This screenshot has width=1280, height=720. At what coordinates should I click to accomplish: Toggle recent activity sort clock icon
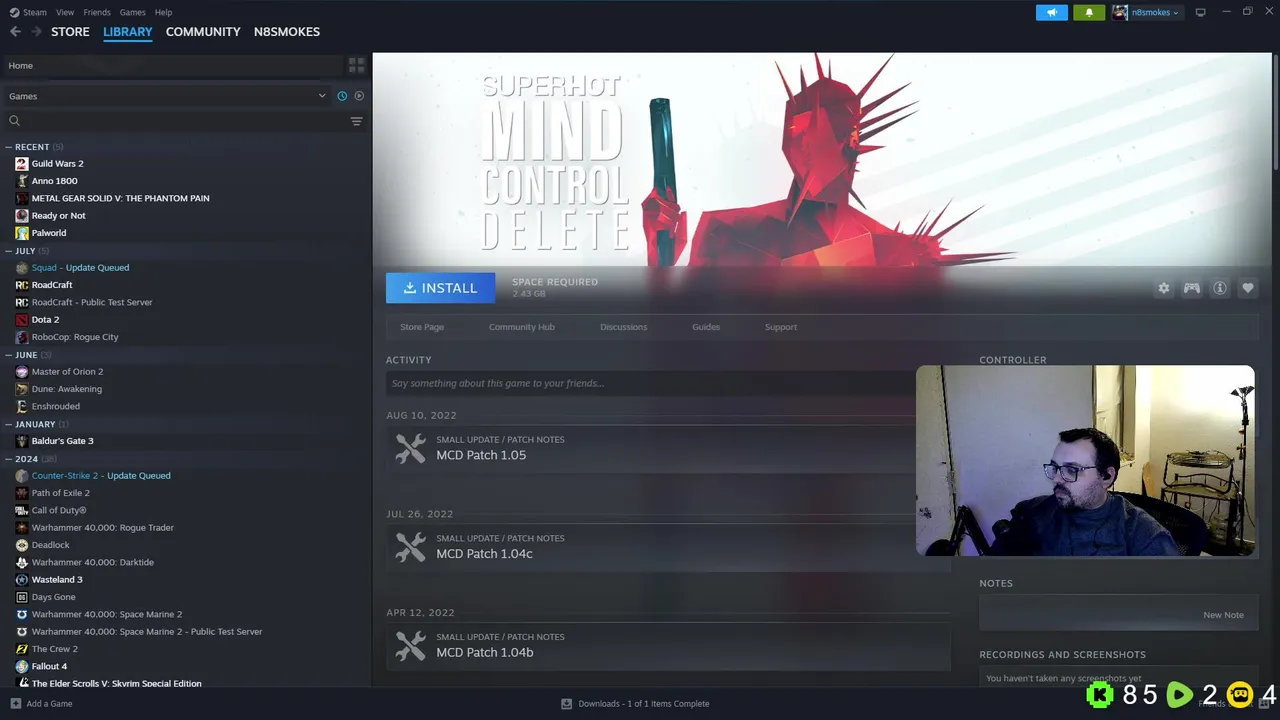coord(342,96)
